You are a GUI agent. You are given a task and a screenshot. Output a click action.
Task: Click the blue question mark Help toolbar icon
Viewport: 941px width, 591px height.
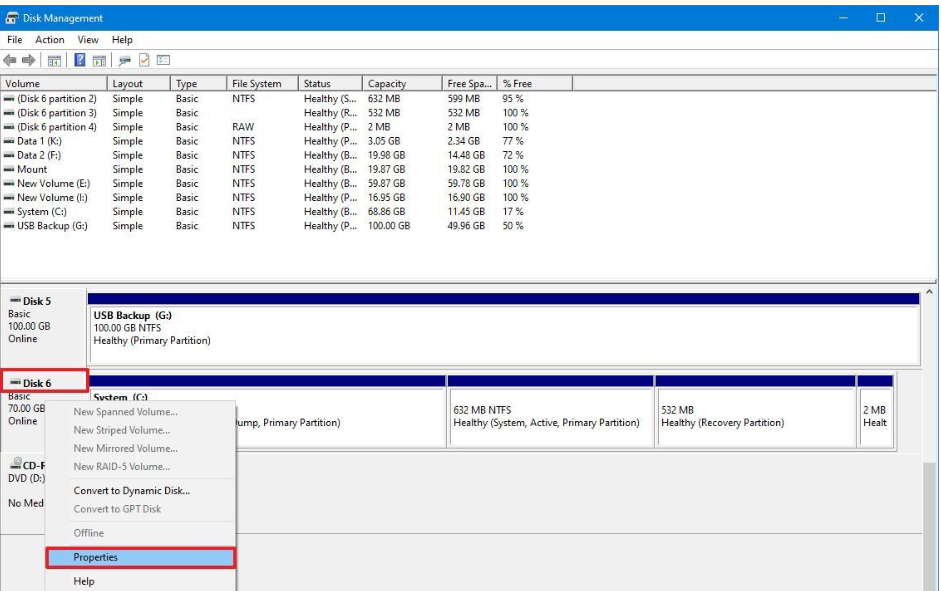coord(80,61)
